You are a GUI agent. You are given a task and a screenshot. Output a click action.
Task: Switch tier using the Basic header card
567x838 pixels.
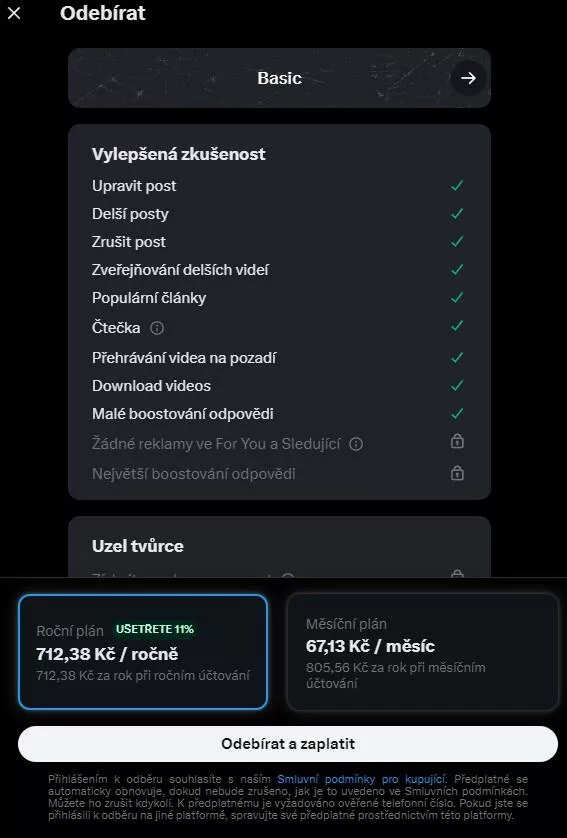(x=279, y=78)
